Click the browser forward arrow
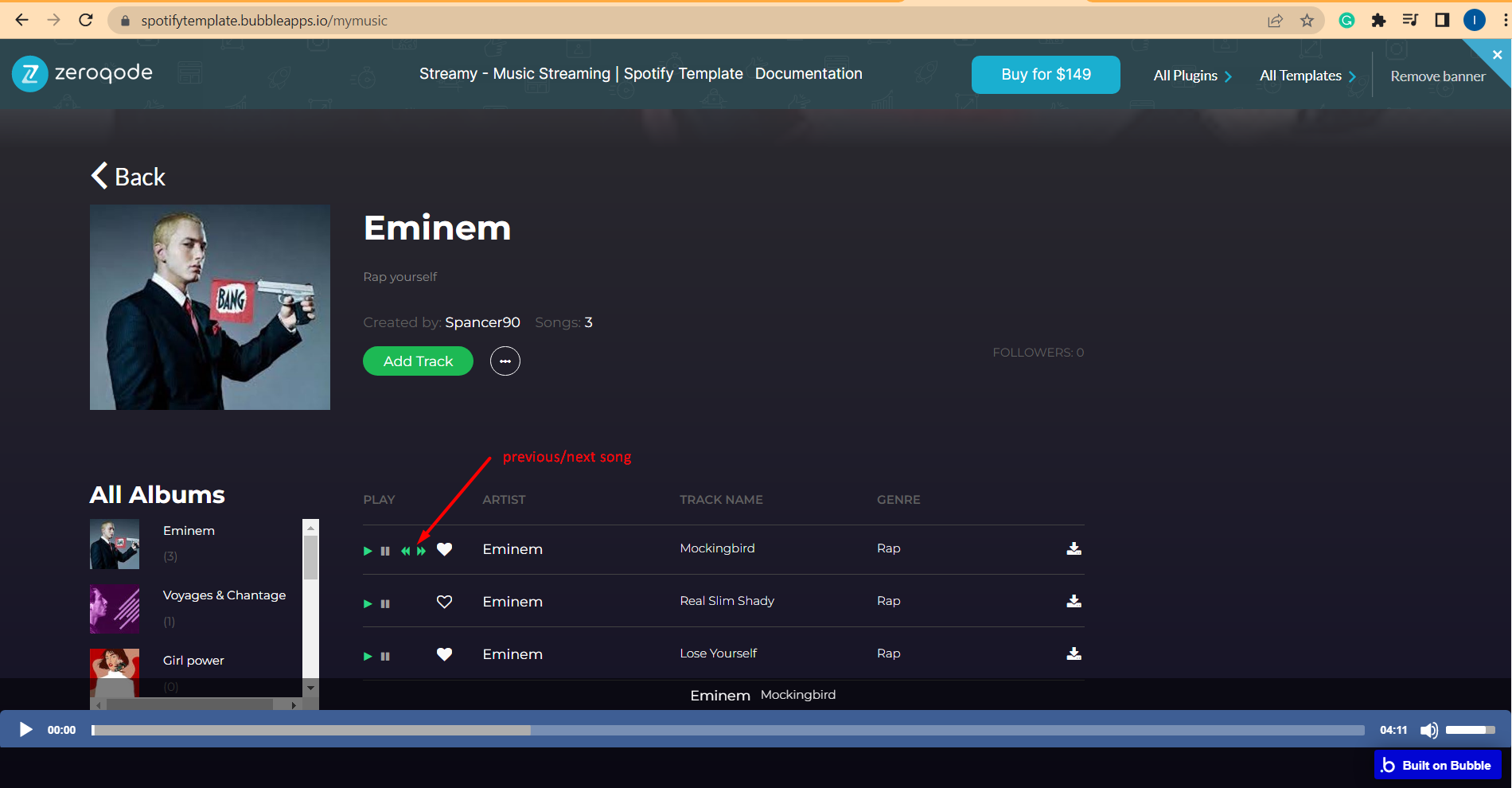Screen dimensions: 1512x788 point(54,20)
